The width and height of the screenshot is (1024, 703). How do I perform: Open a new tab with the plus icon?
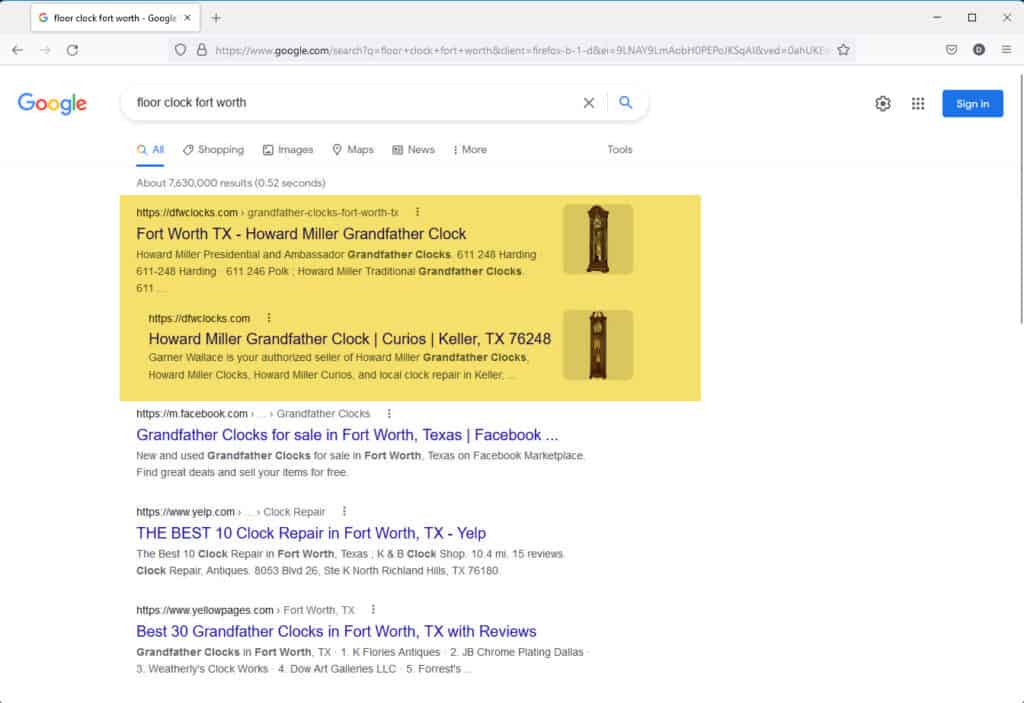(x=216, y=18)
